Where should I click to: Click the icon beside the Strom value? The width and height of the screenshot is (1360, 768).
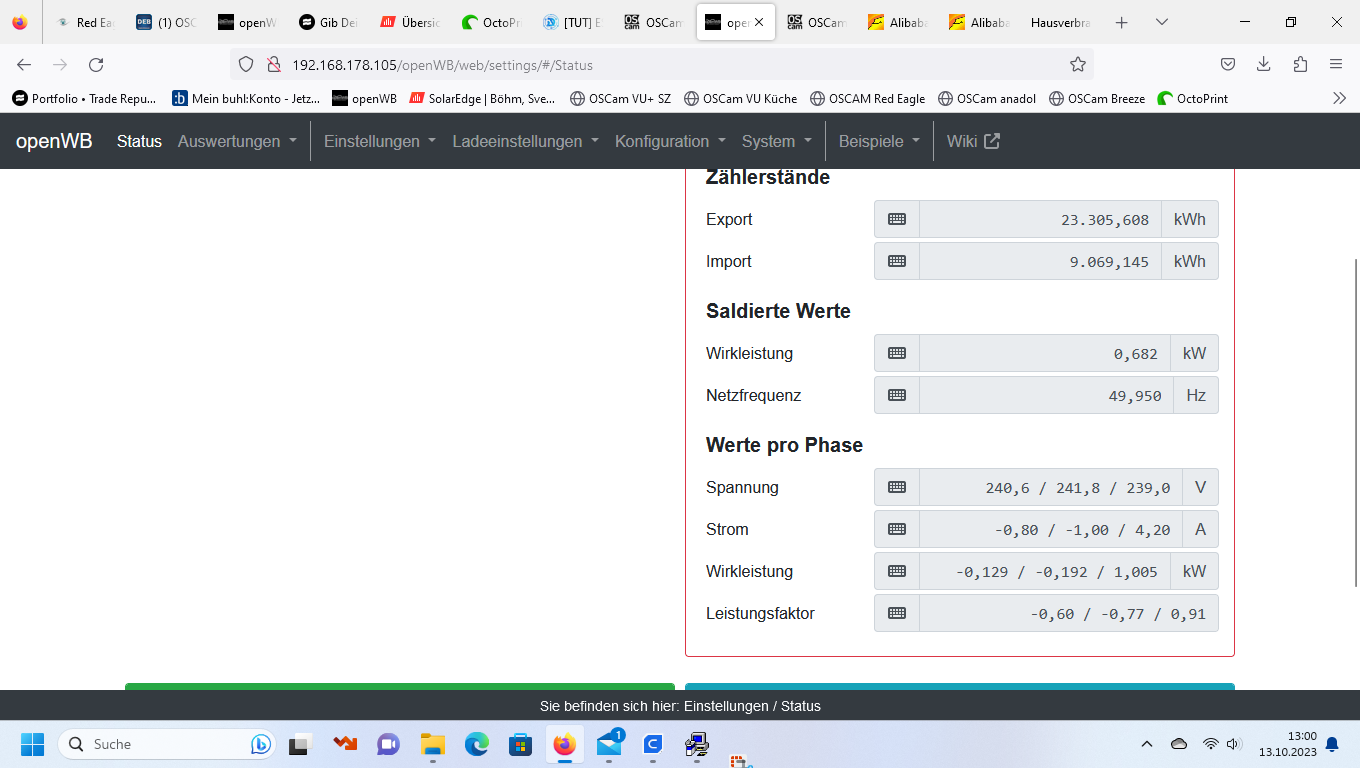(897, 529)
